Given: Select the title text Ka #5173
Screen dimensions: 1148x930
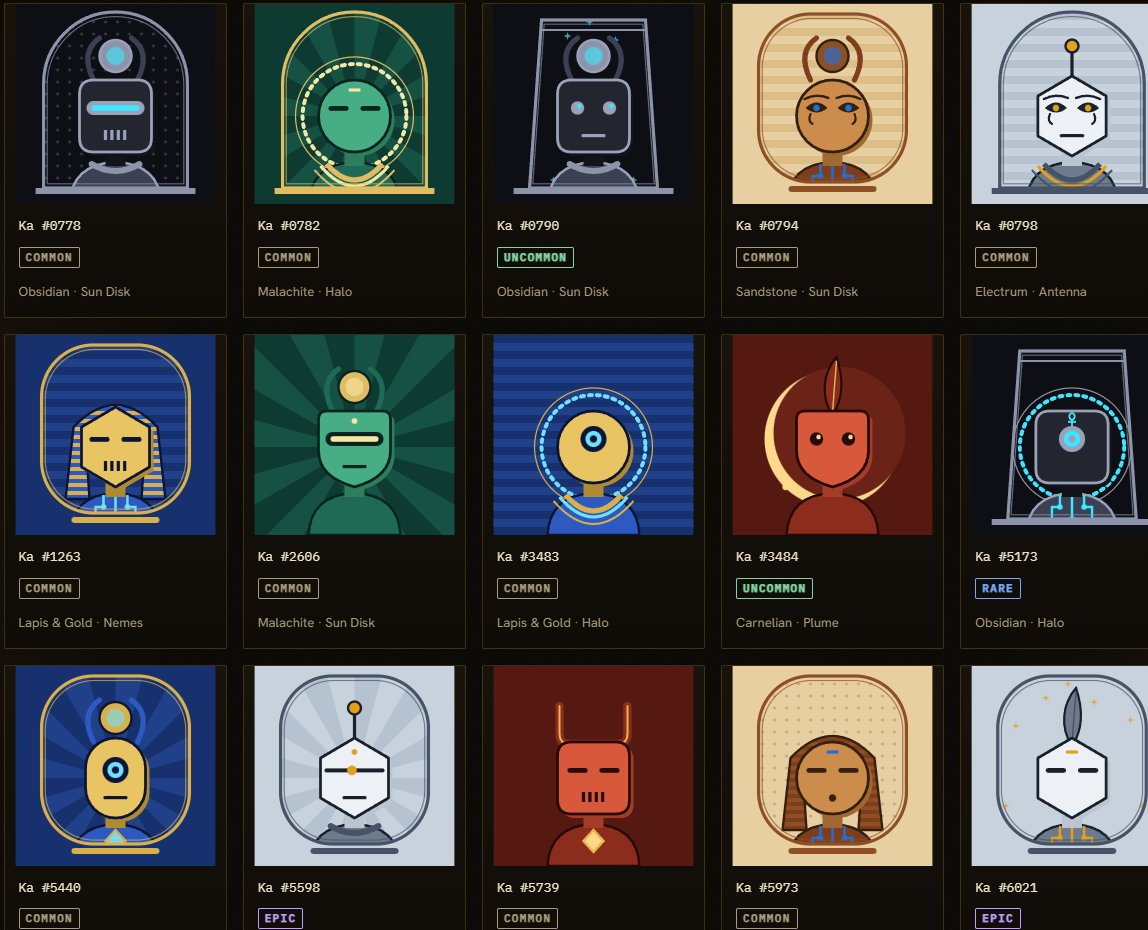Looking at the screenshot, I should point(1006,557).
